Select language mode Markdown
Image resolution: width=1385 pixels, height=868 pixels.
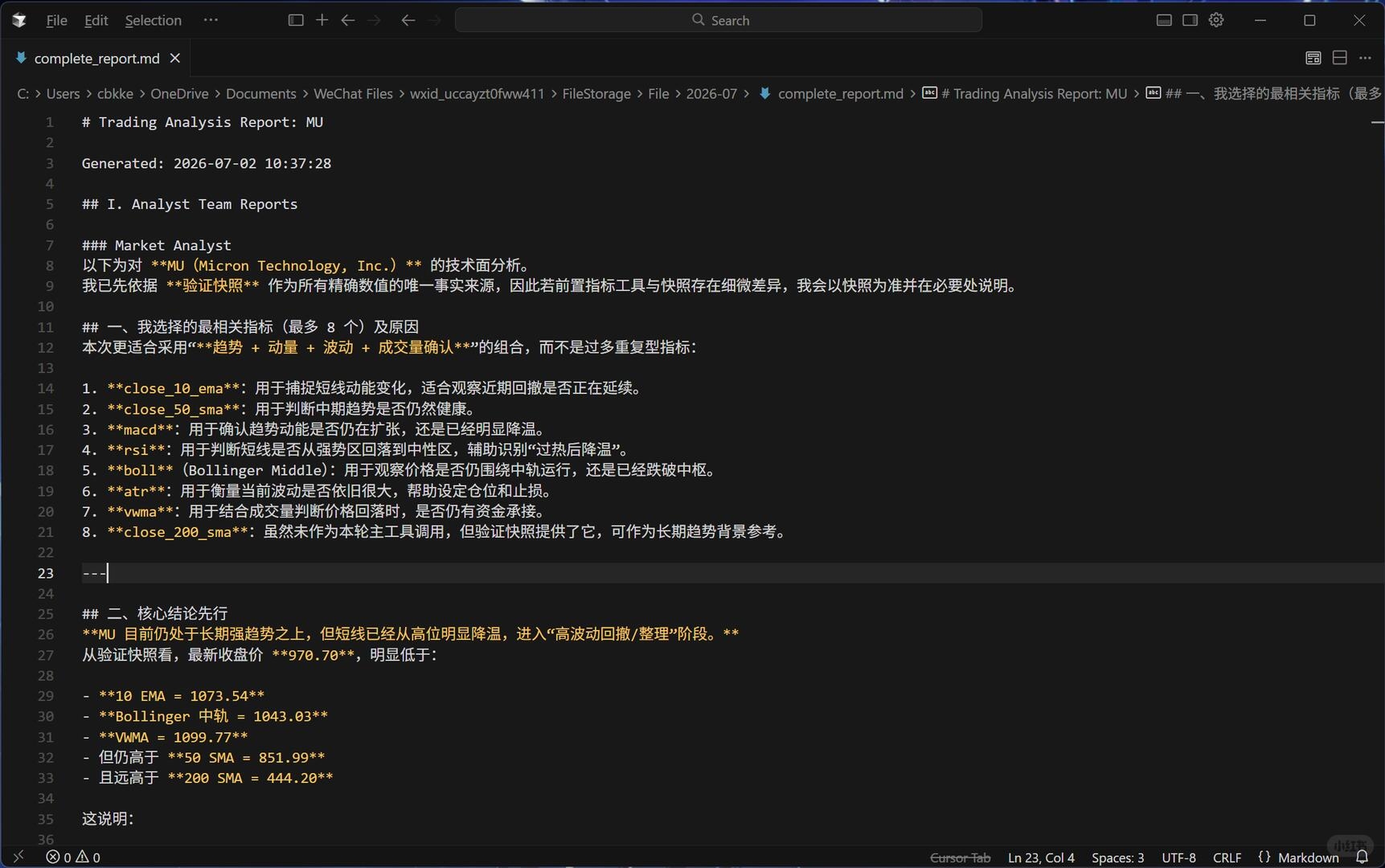(1308, 858)
